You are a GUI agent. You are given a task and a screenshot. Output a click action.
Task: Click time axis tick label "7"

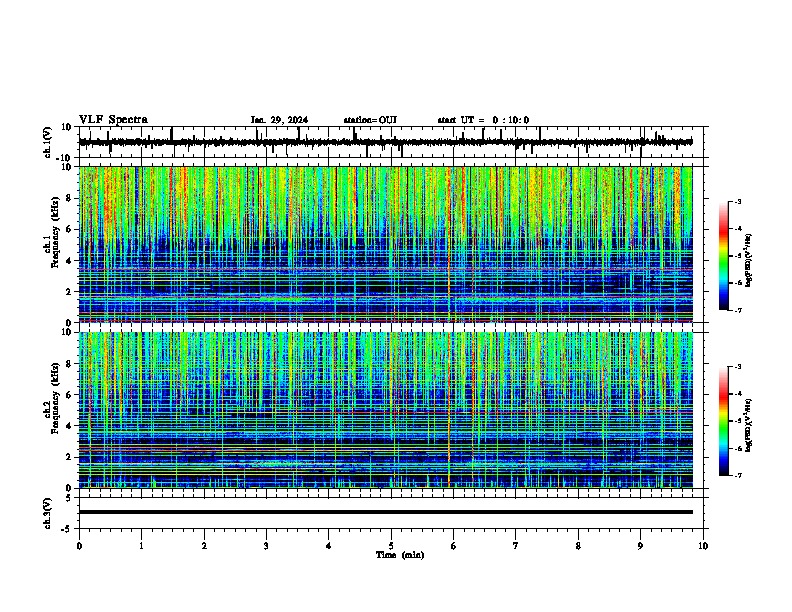coord(516,546)
